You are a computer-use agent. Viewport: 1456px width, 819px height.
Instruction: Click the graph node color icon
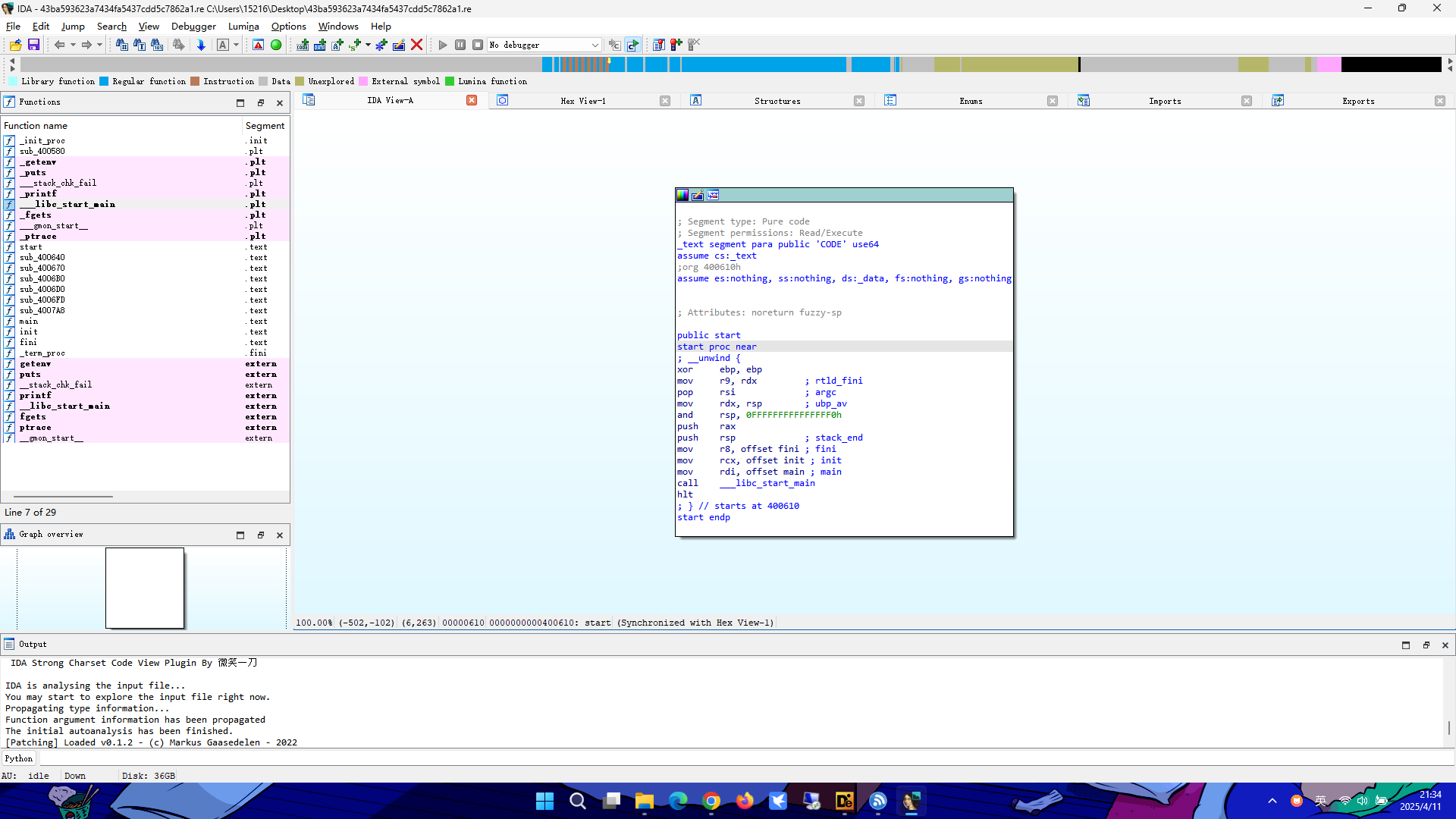tap(682, 195)
